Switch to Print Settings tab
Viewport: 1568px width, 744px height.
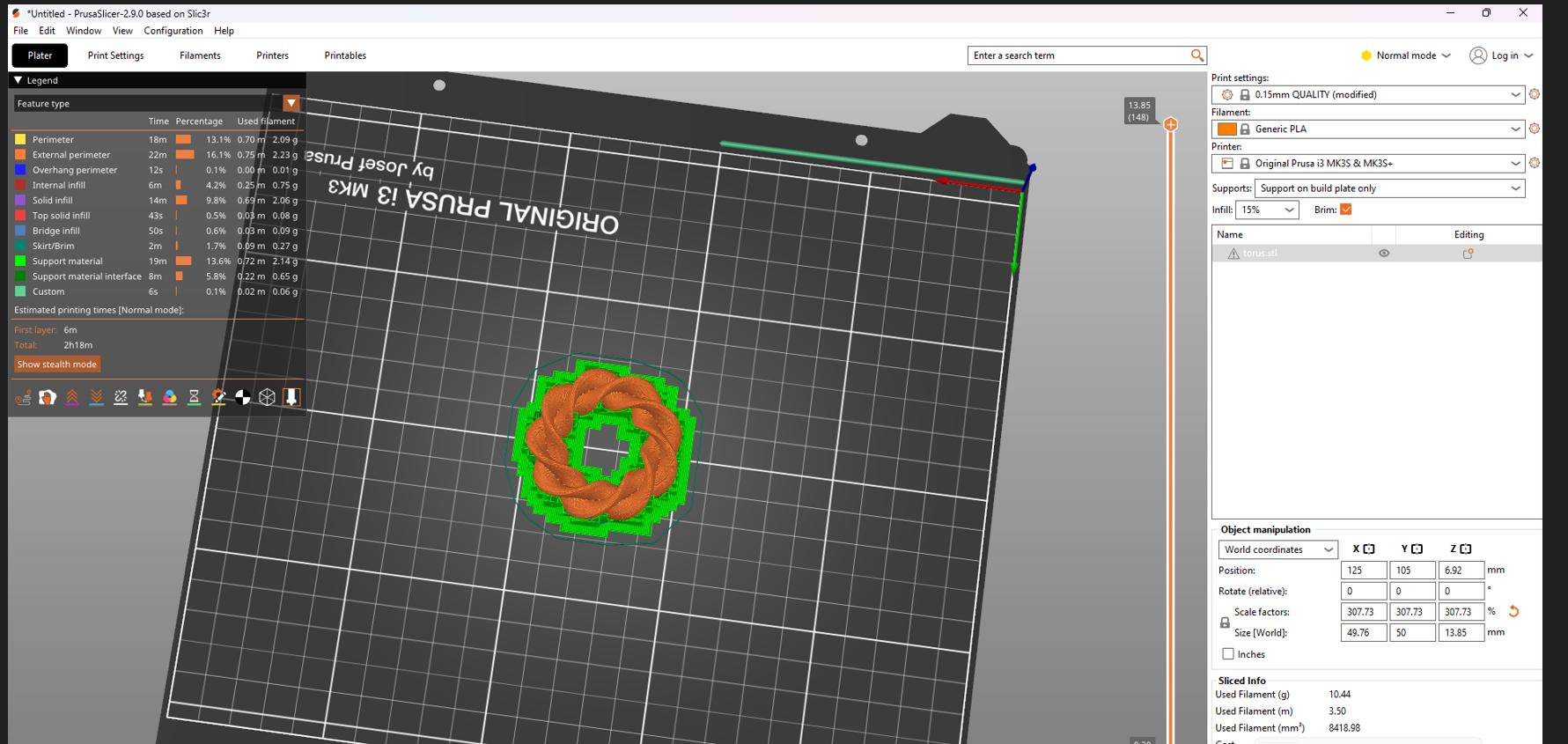(115, 55)
